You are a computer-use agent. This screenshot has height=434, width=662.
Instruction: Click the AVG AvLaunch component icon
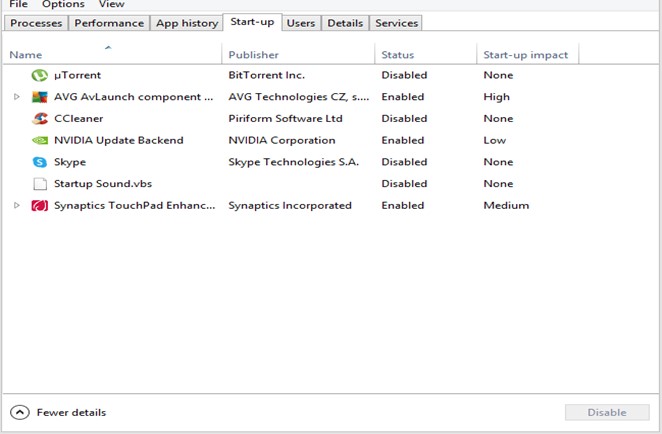tap(40, 97)
